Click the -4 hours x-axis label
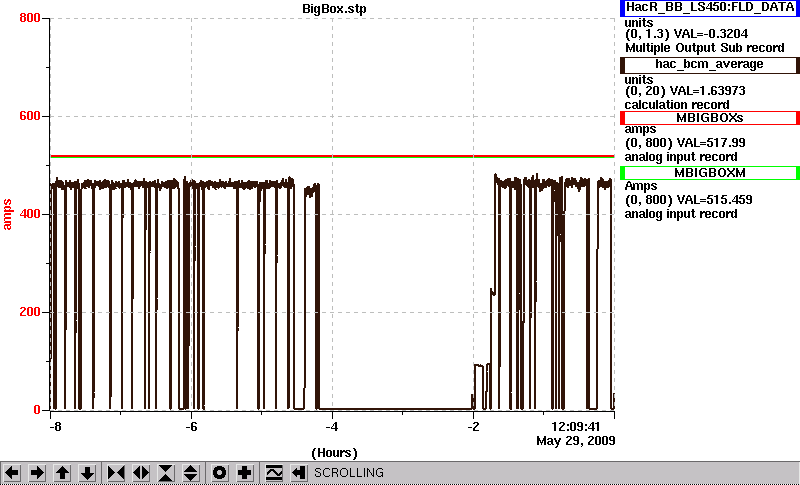The image size is (800, 485). pyautogui.click(x=332, y=426)
